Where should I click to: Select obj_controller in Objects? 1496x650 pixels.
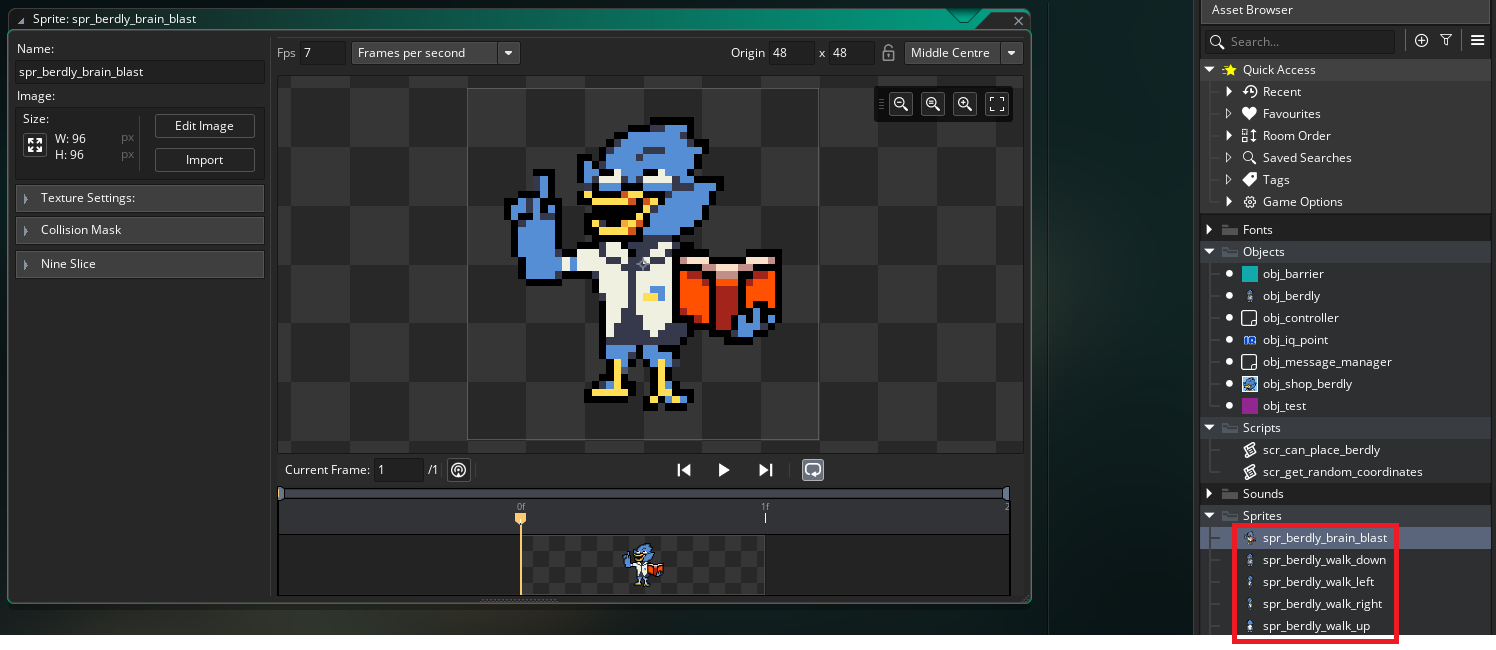pos(1300,318)
